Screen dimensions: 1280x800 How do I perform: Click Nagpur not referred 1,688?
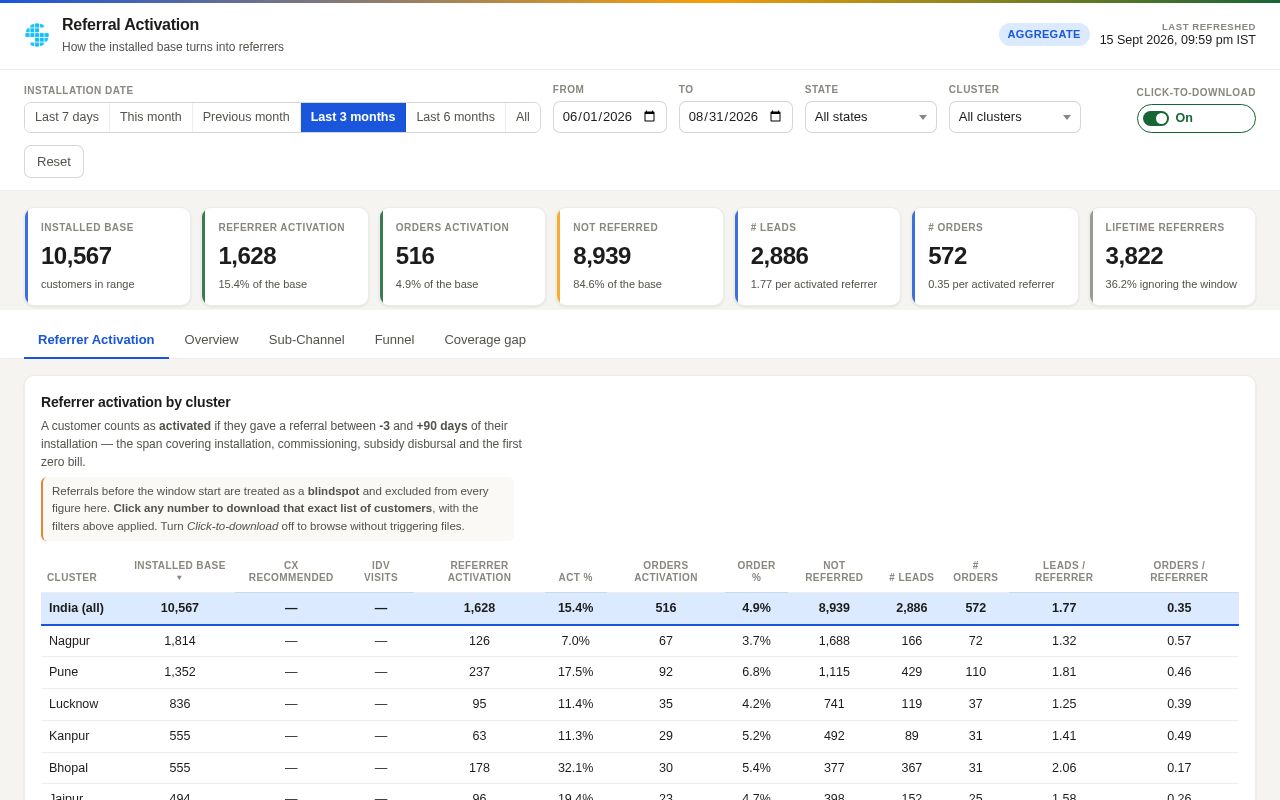pyautogui.click(x=834, y=641)
